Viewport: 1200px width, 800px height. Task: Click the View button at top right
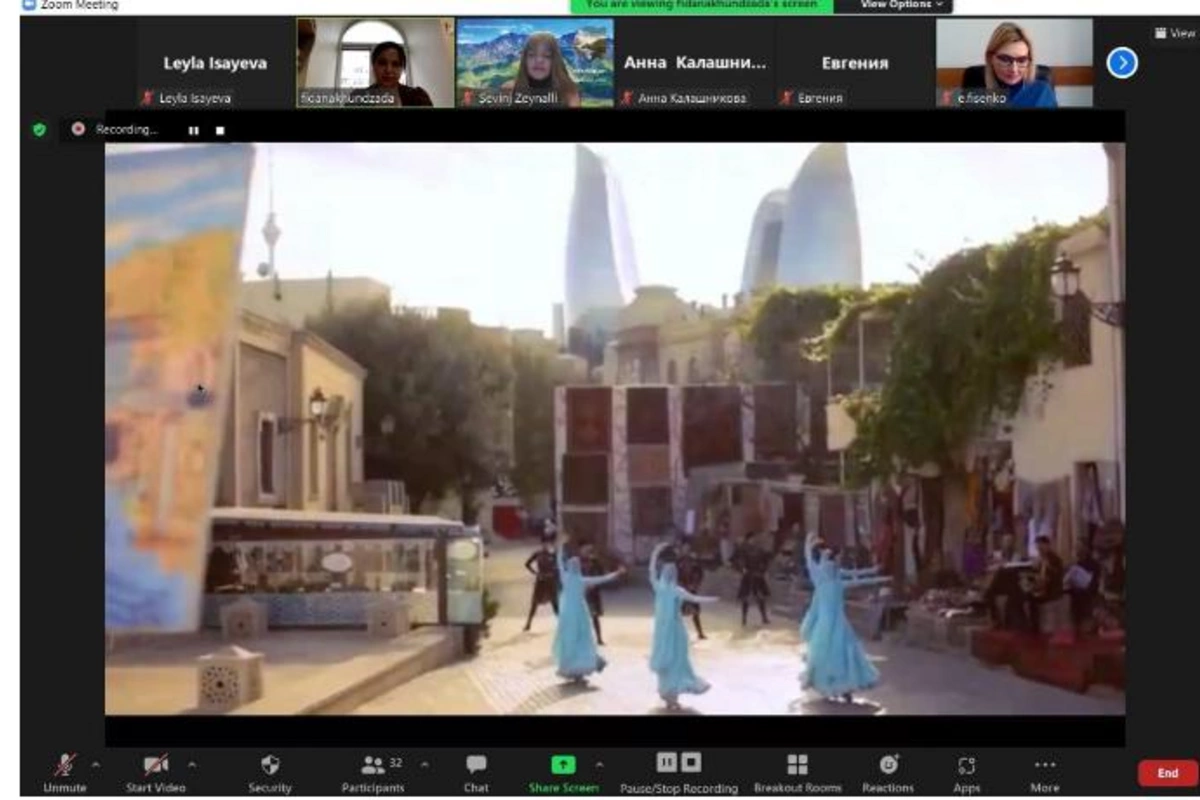[x=1176, y=33]
